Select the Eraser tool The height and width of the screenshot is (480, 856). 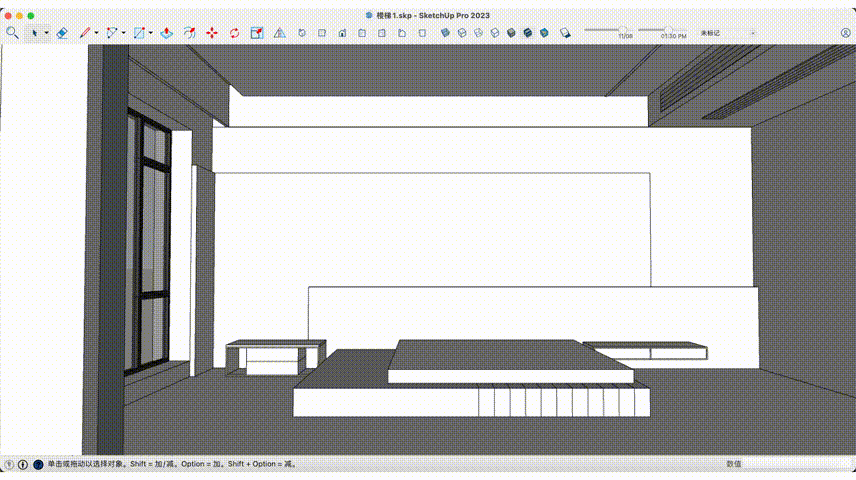[62, 33]
